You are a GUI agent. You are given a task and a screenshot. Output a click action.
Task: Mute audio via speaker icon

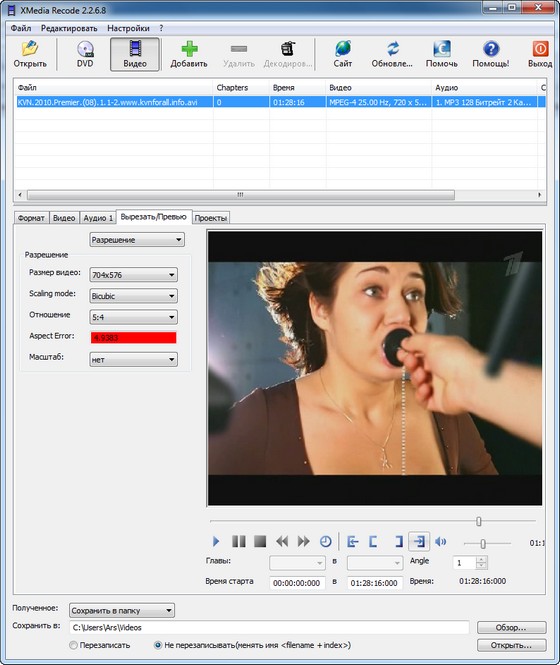pos(441,542)
